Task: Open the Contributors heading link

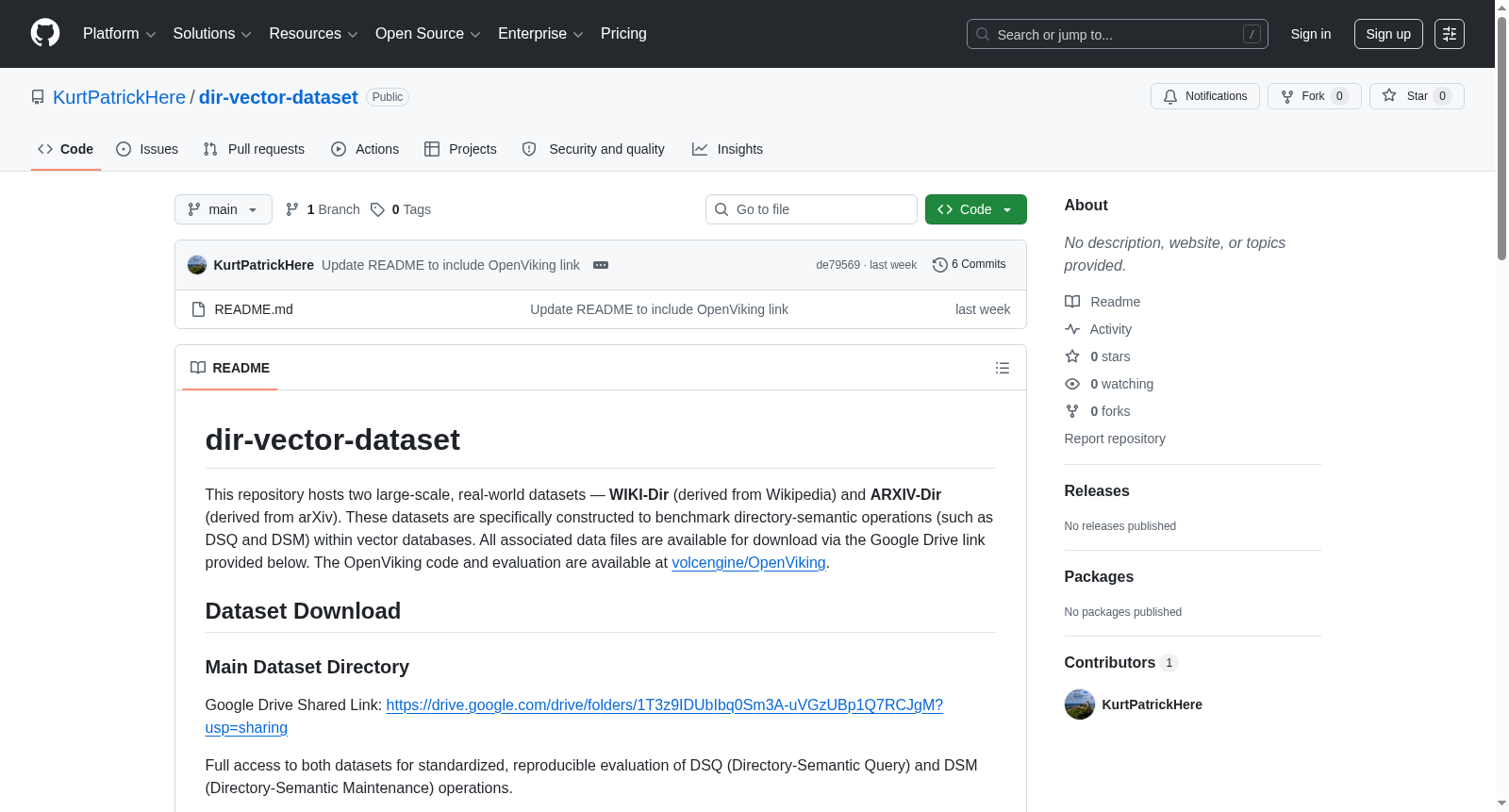Action: (1121, 662)
